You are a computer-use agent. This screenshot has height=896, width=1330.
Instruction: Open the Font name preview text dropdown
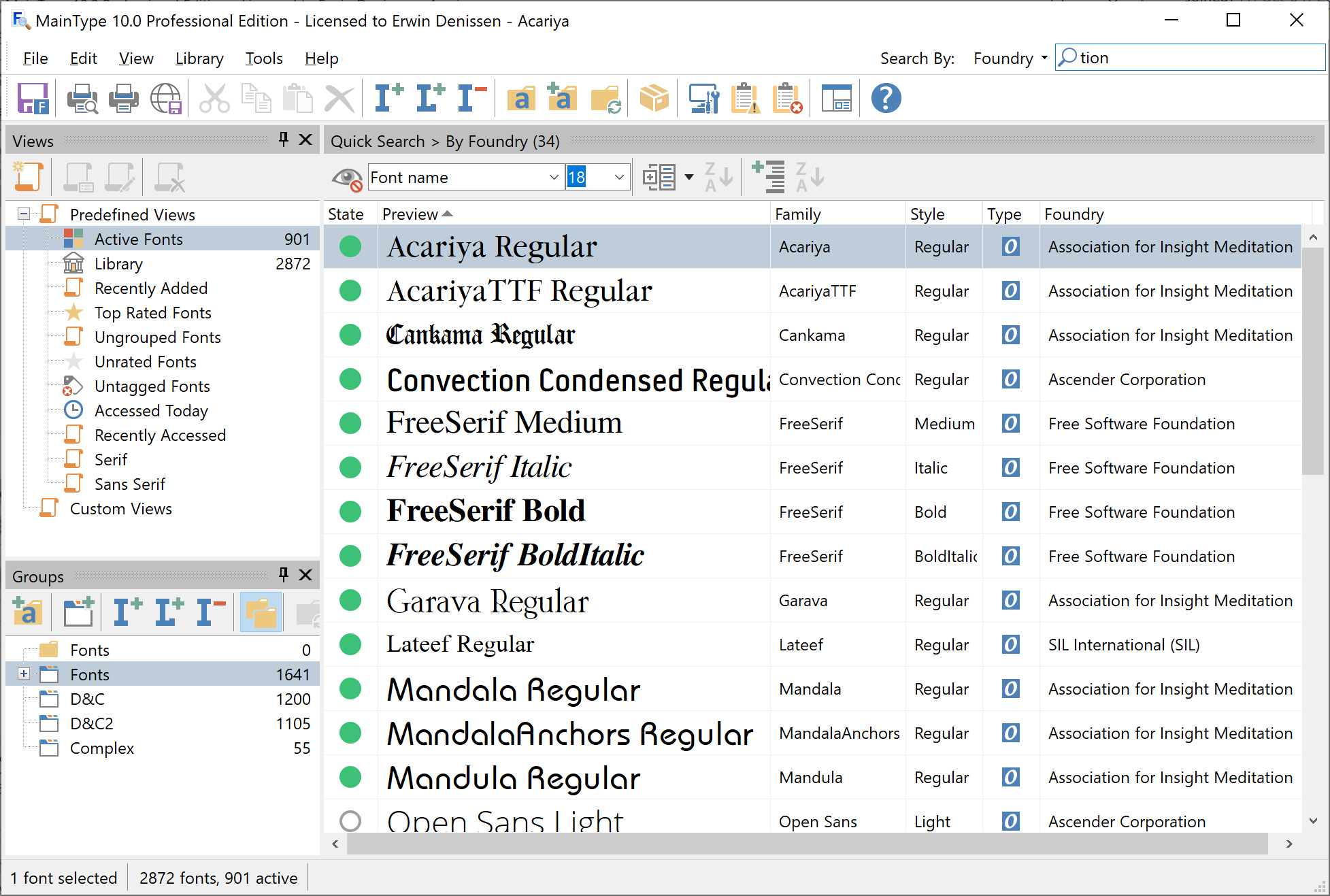554,178
